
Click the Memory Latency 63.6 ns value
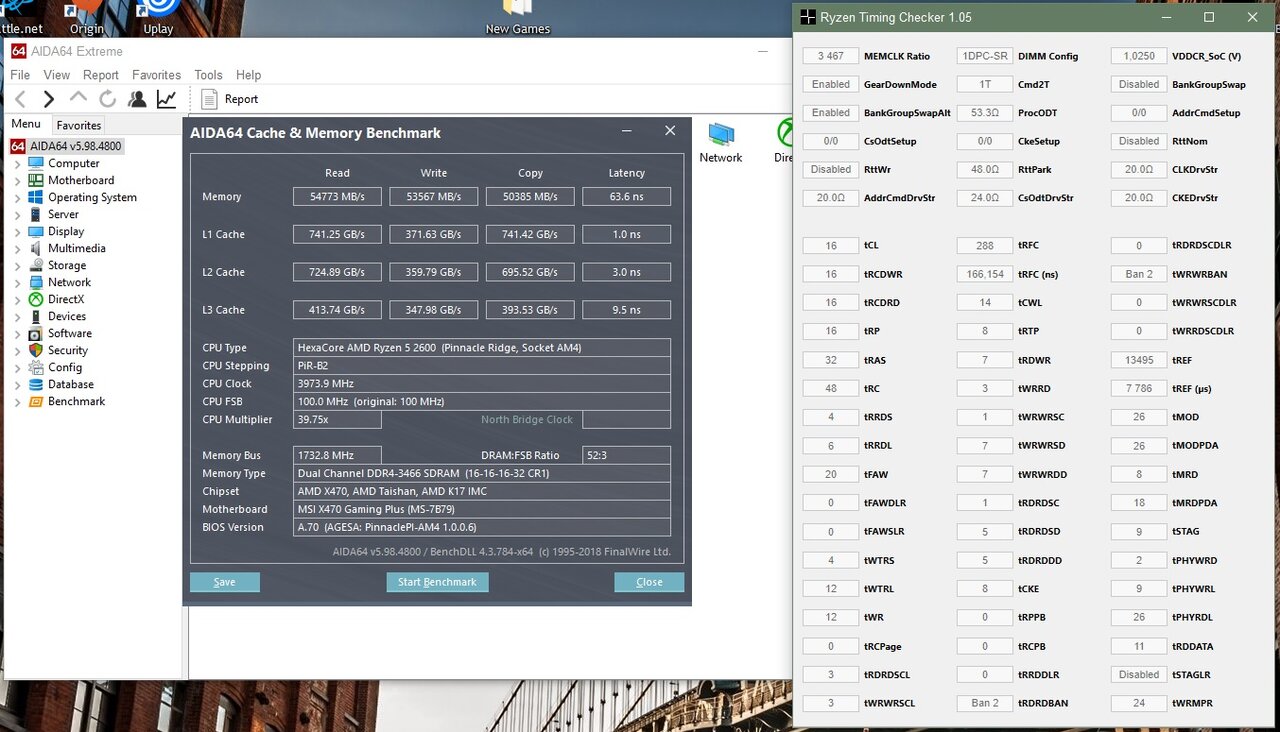[626, 197]
